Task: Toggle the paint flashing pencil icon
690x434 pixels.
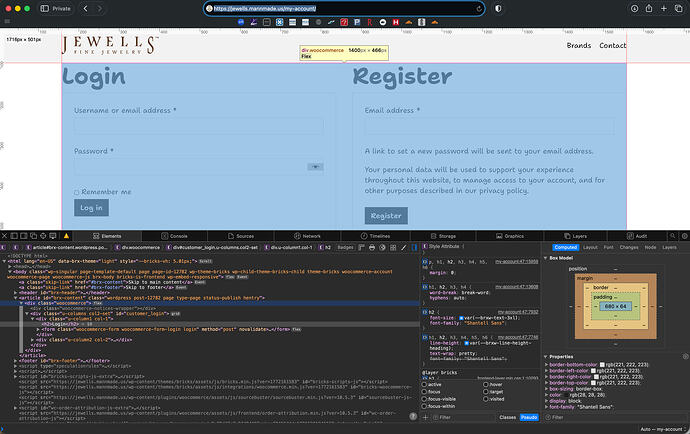Action: point(404,247)
